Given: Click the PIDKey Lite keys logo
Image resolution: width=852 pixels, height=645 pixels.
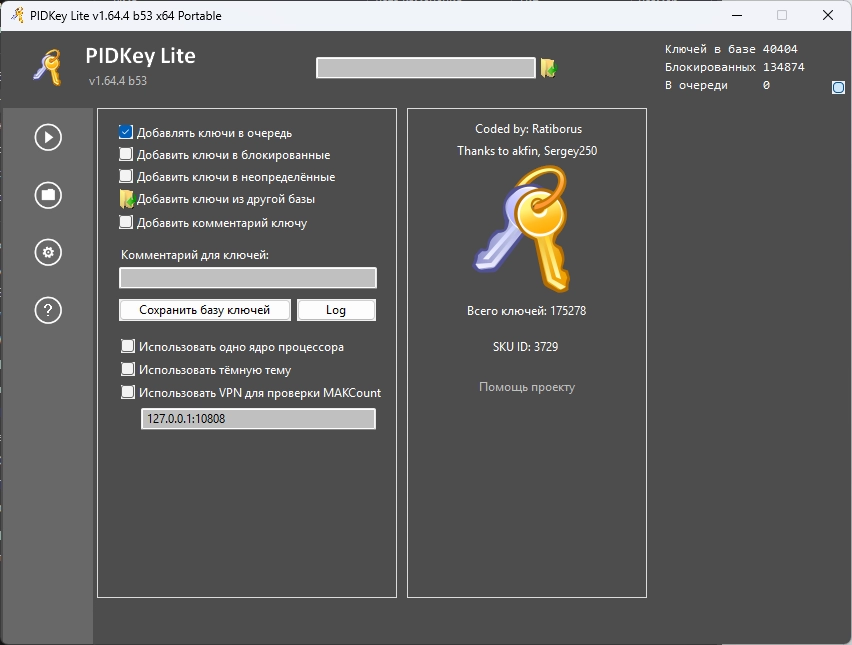Looking at the screenshot, I should click(x=47, y=66).
